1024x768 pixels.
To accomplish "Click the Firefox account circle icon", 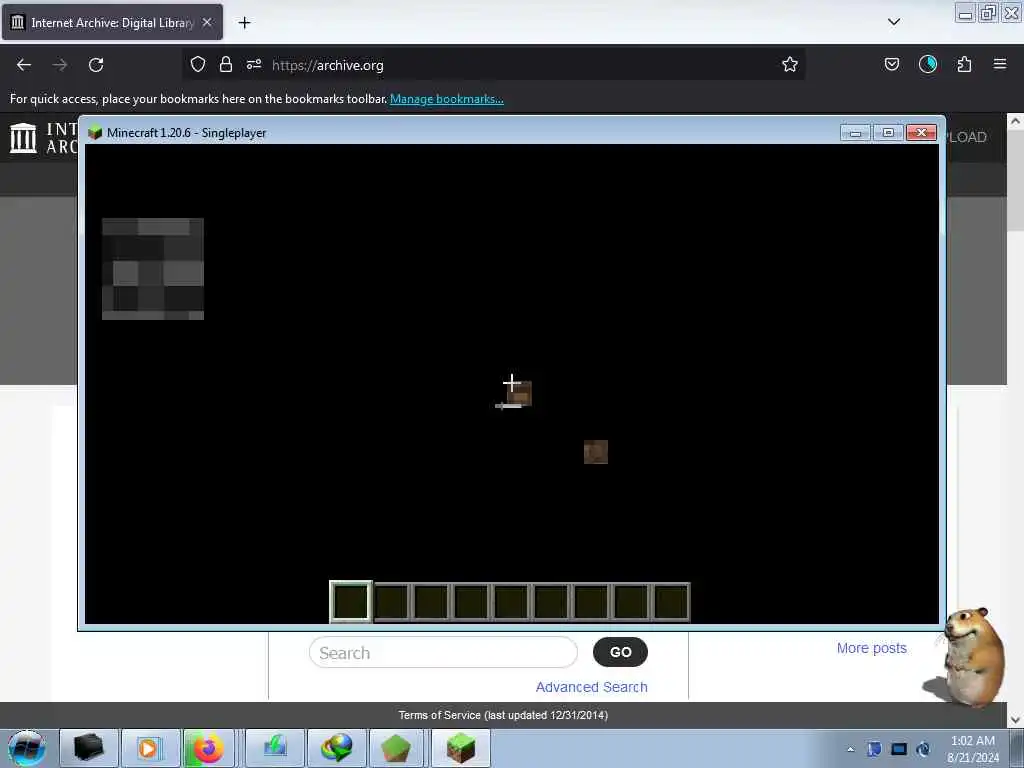I will click(928, 64).
